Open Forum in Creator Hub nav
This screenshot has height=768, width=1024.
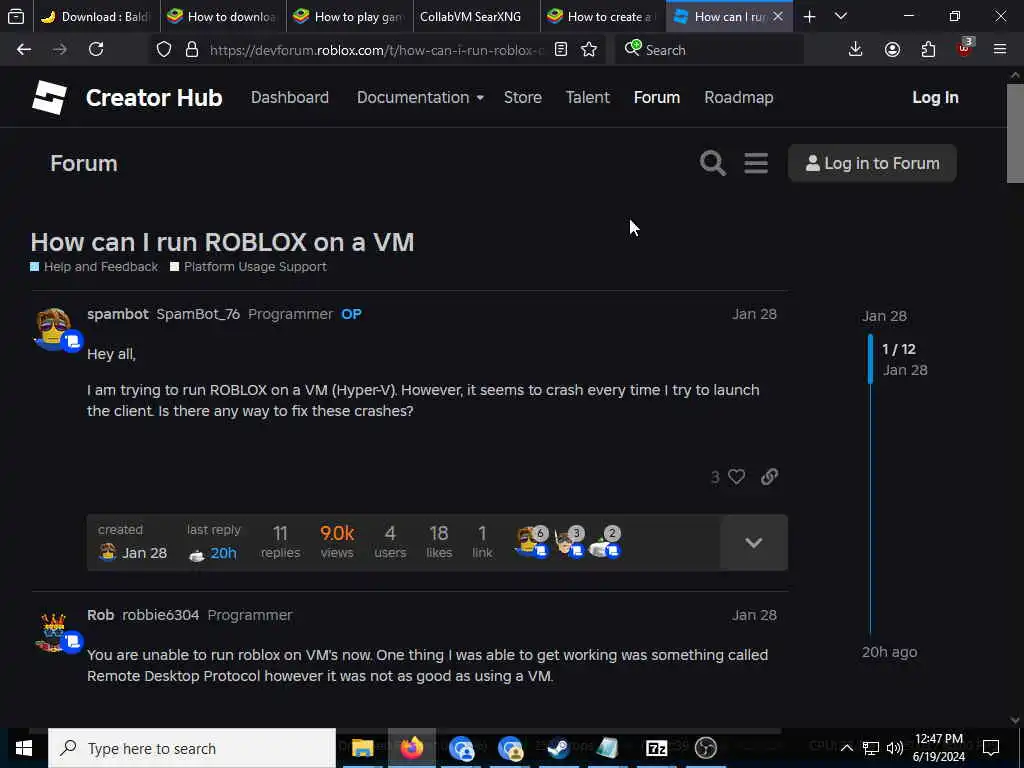tap(656, 97)
